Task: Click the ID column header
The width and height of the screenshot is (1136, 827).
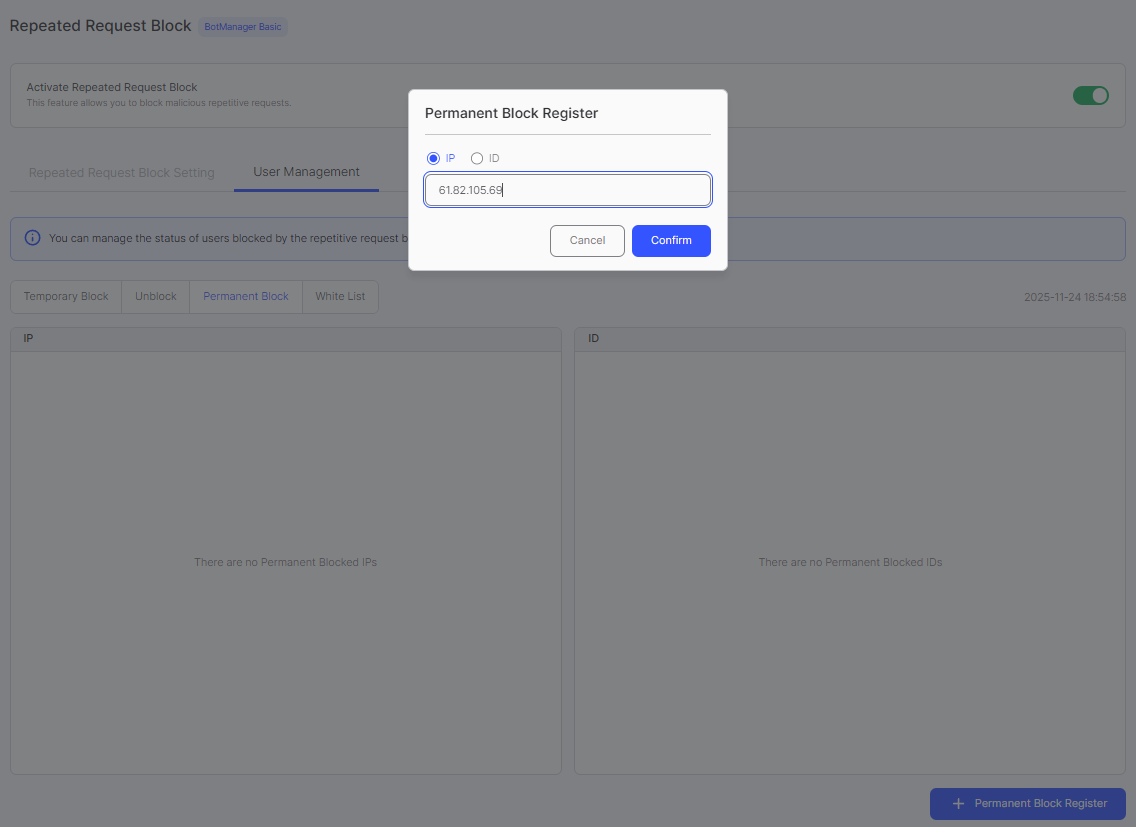Action: (593, 338)
